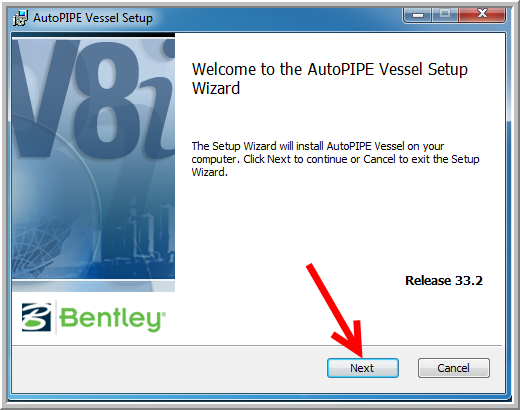Minimize the setup wizard window
Viewport: 520px width, 410px height.
tap(418, 15)
